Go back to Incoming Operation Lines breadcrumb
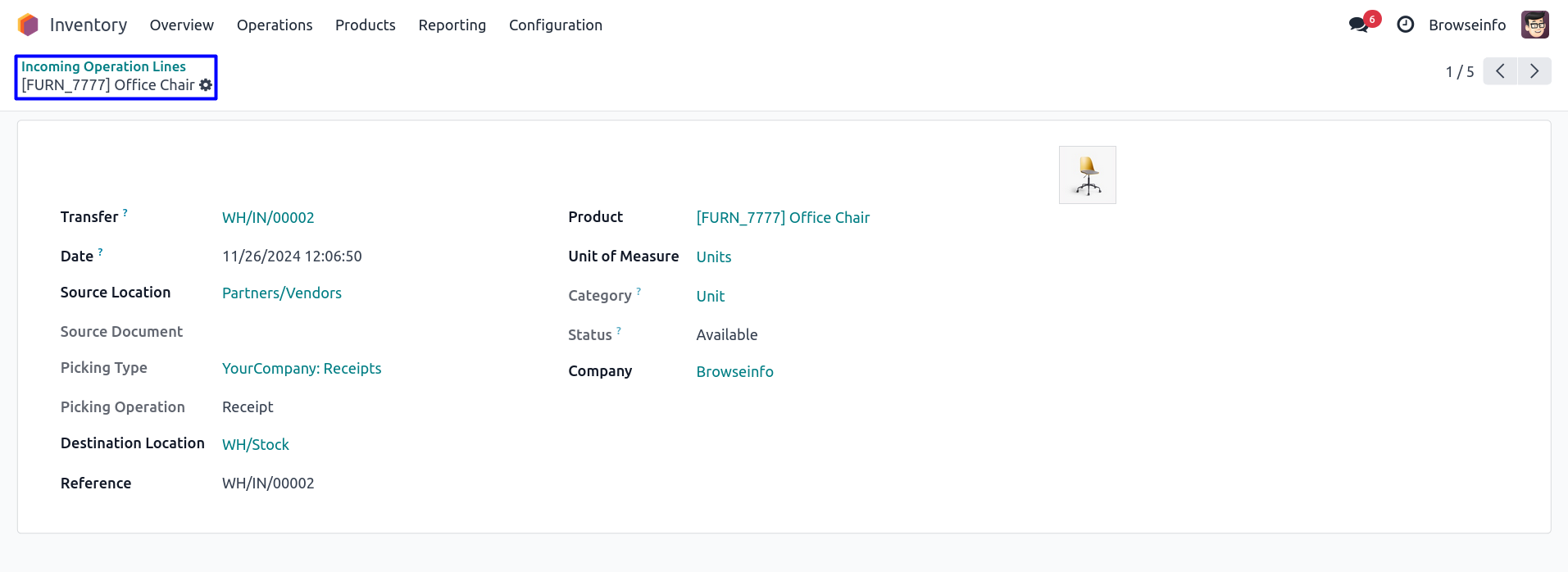Viewport: 1568px width, 572px height. click(x=103, y=66)
